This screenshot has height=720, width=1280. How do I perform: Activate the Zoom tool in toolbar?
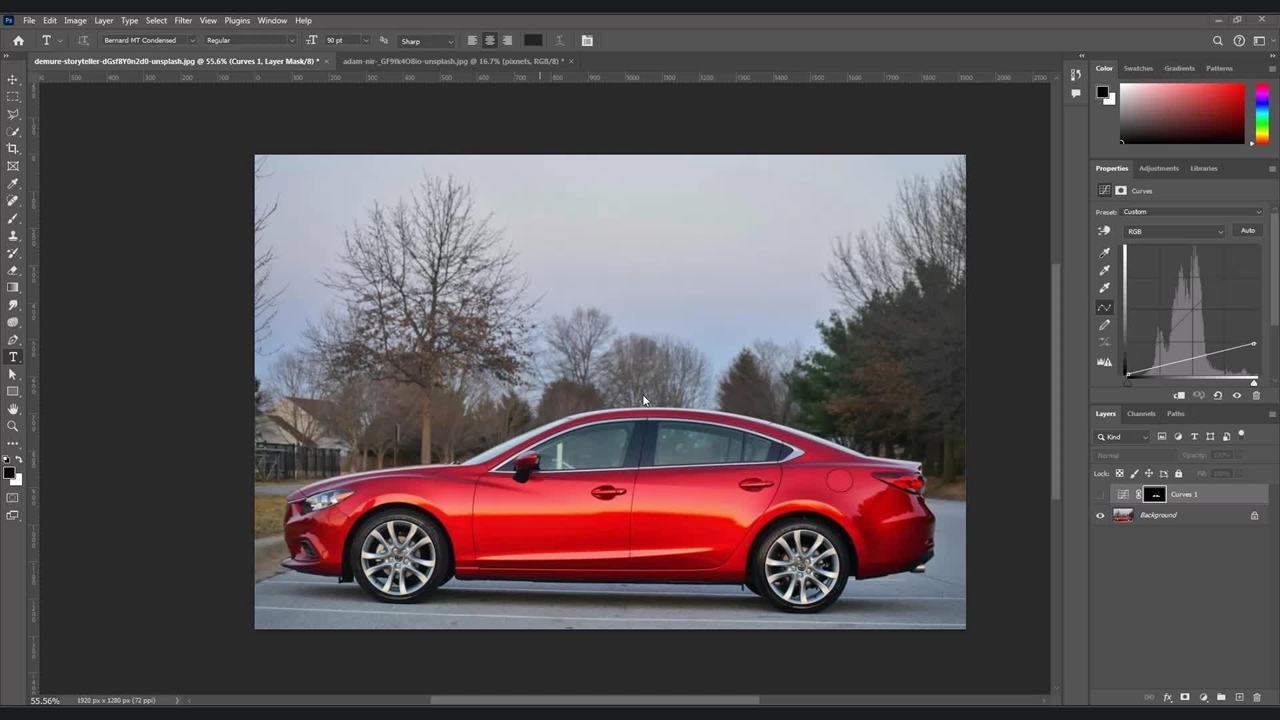13,426
